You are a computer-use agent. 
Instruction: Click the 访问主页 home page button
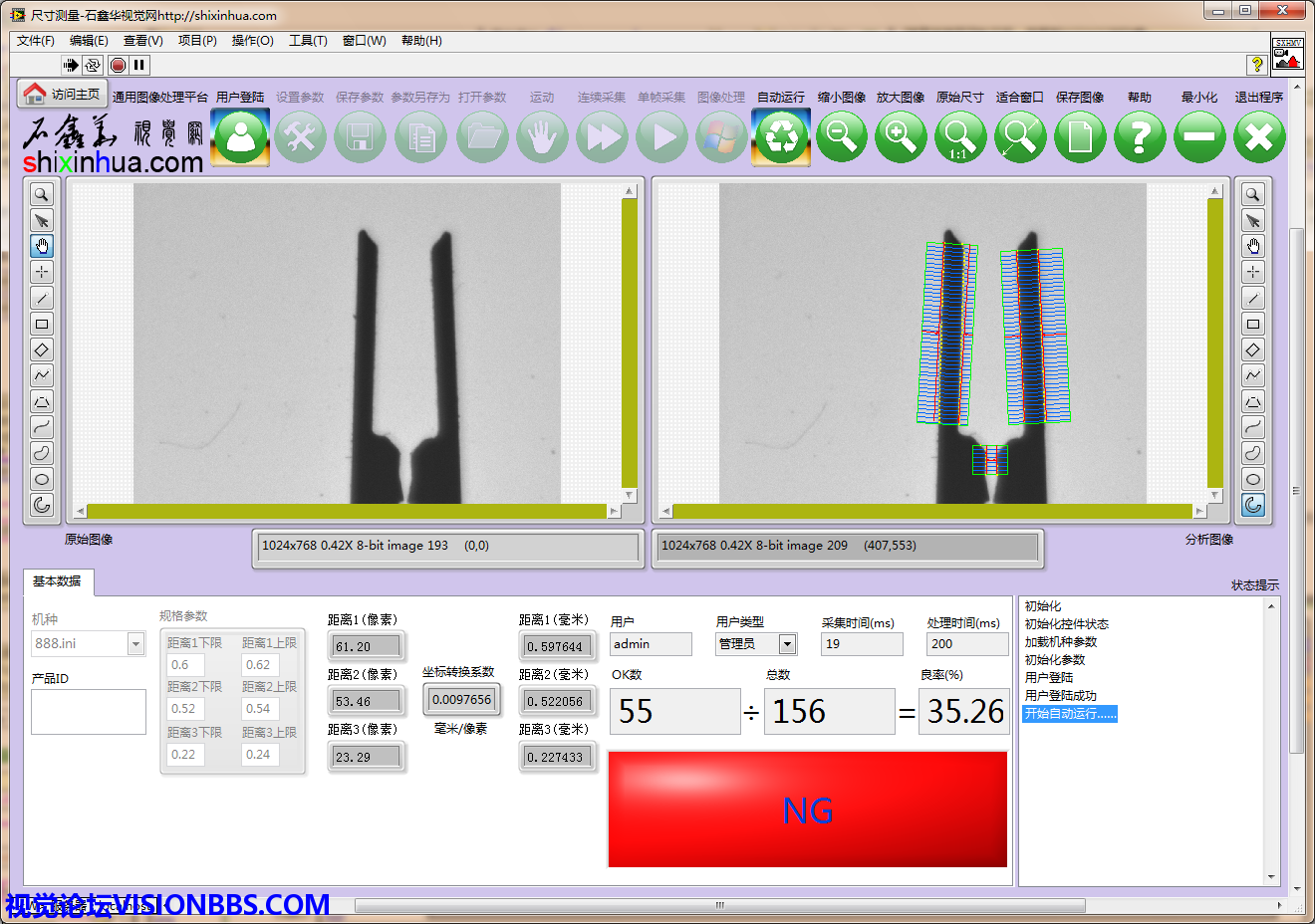(x=62, y=94)
